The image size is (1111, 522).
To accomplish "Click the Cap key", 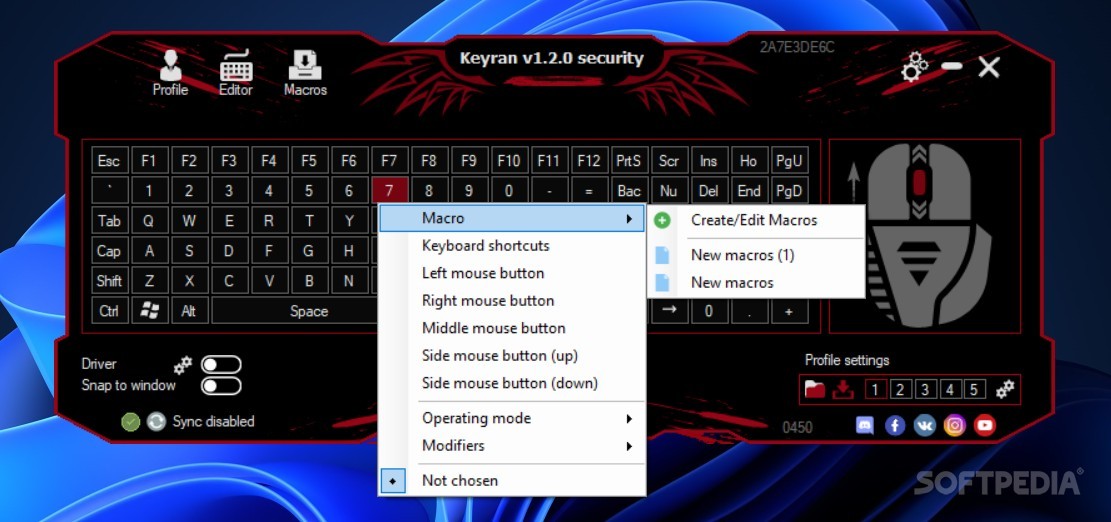I will point(109,251).
